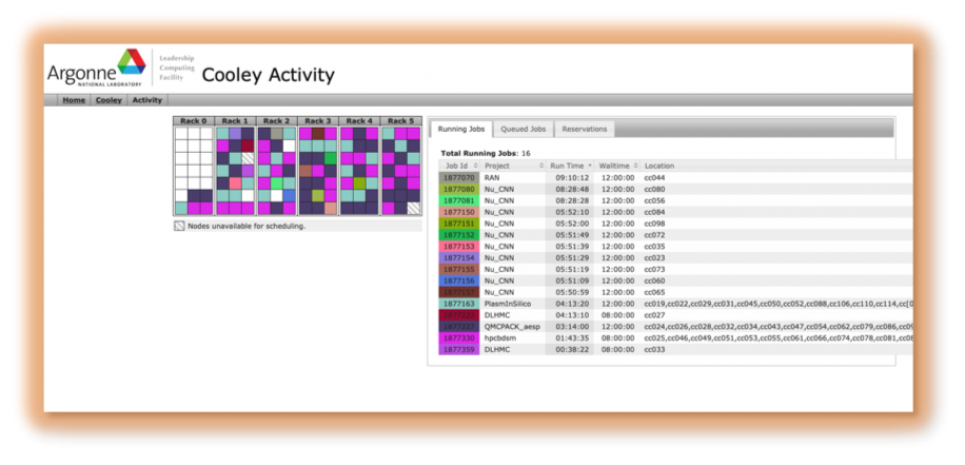
Task: Go to the Home navigation link
Action: point(73,100)
